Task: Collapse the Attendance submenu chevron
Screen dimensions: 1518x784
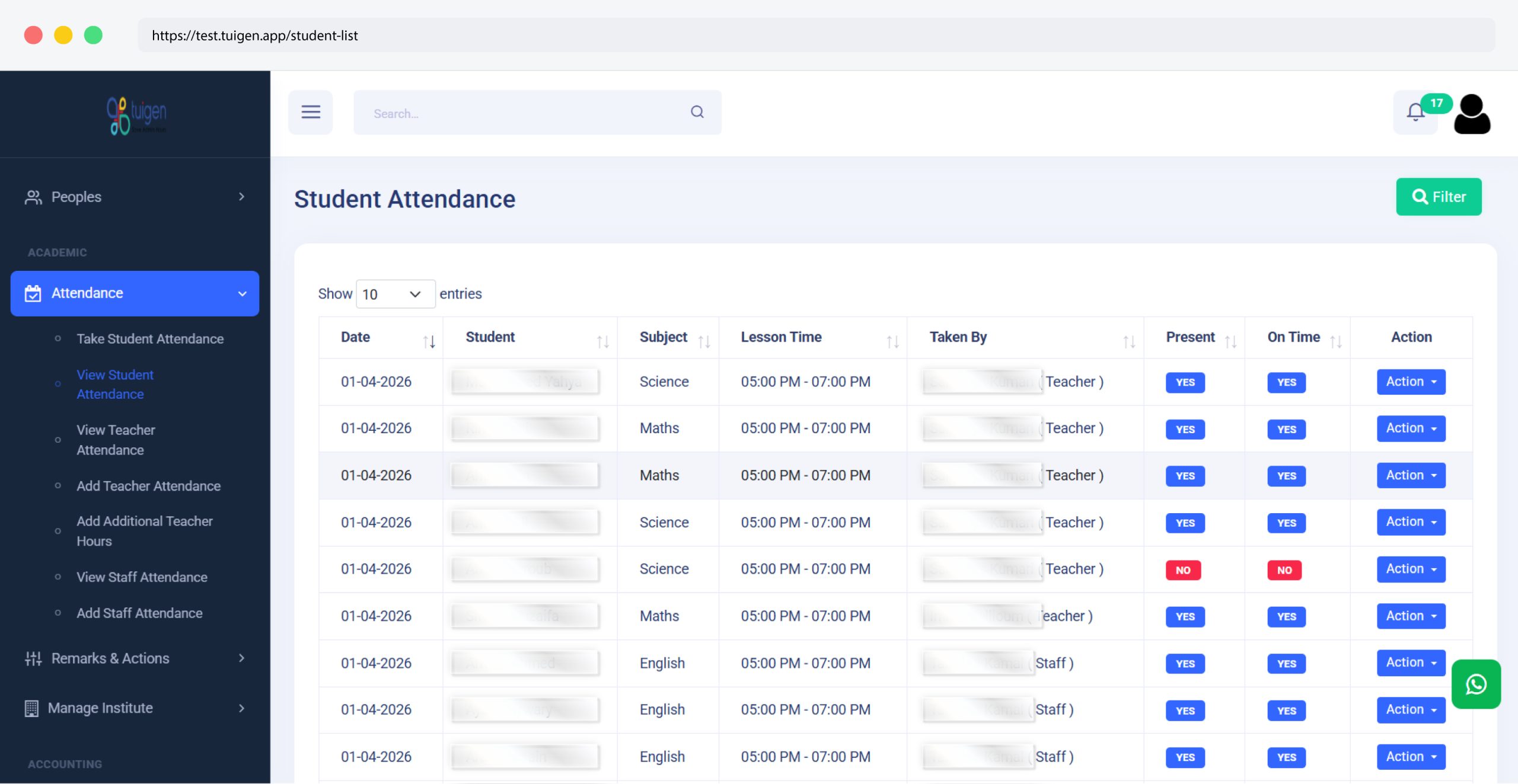Action: 241,293
